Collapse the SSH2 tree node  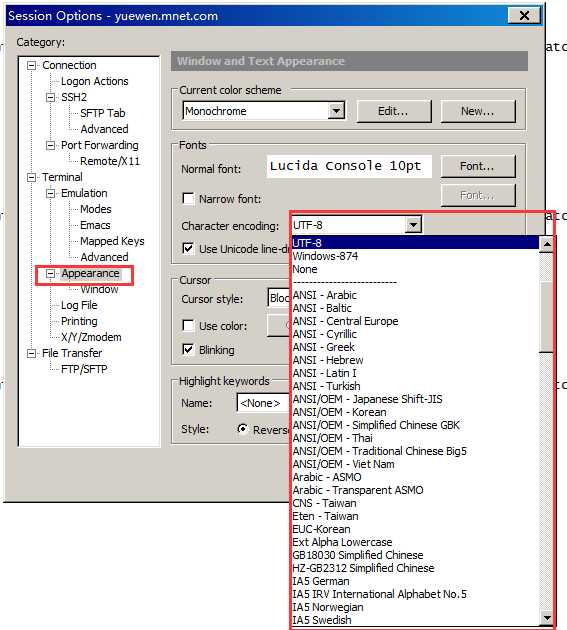click(50, 98)
